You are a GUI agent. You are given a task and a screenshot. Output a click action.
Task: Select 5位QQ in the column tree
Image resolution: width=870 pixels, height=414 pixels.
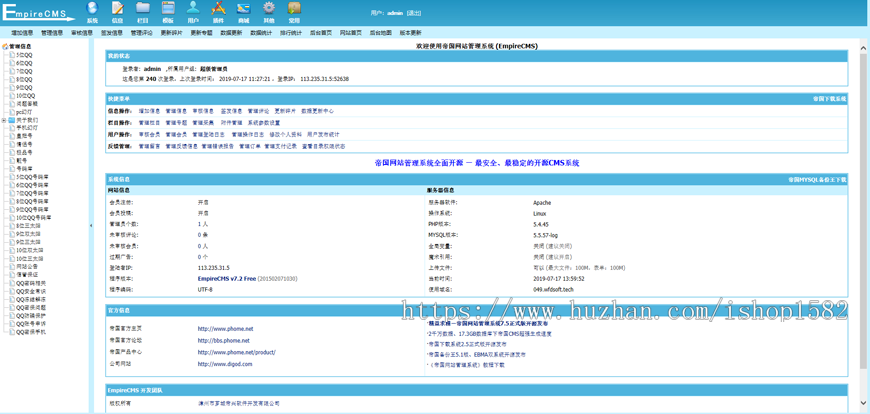tap(24, 55)
